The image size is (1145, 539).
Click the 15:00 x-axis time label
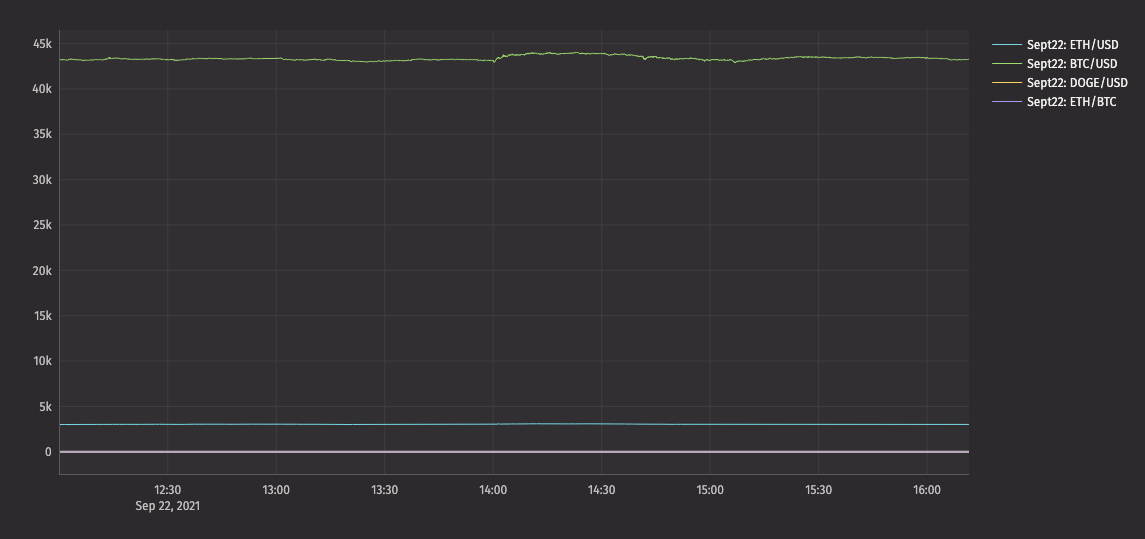710,490
